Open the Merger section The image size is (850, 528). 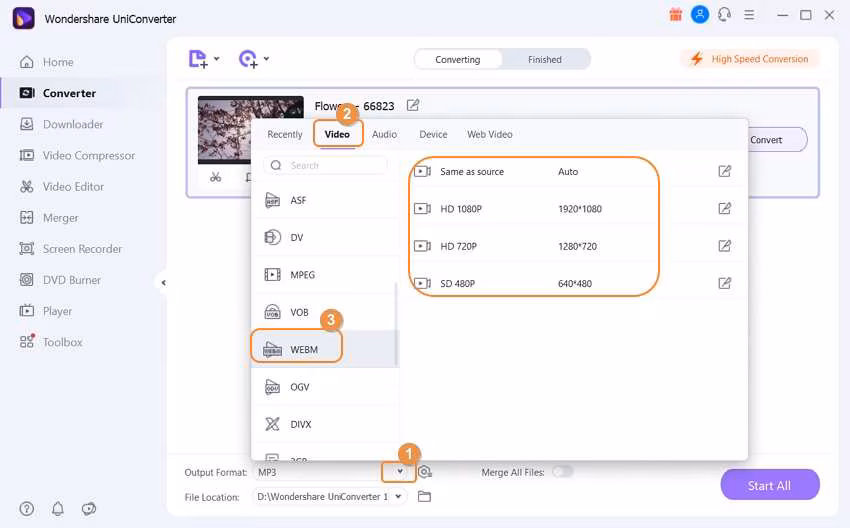point(49,218)
